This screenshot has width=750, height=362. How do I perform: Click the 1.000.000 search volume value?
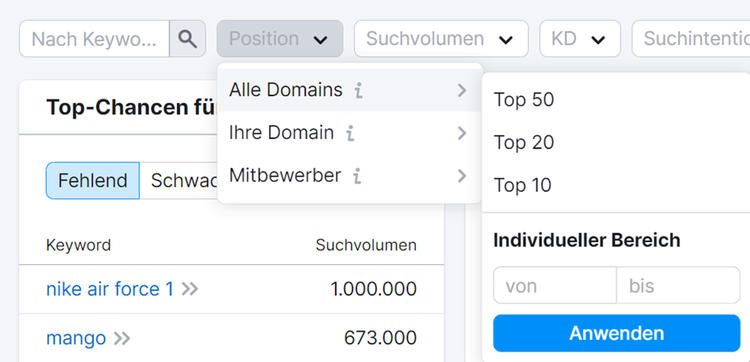374,289
